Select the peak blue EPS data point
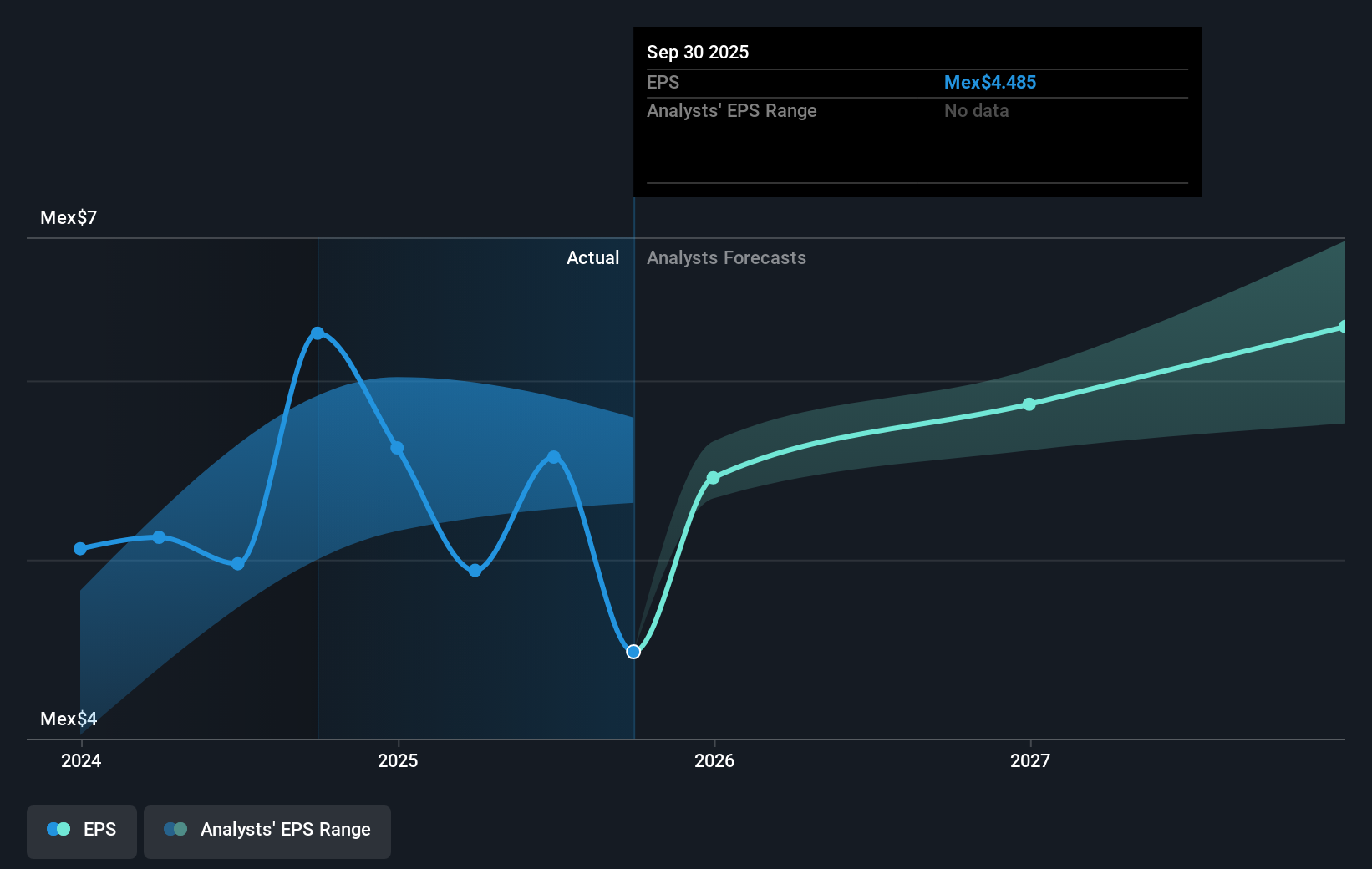Viewport: 1372px width, 869px height. coord(318,333)
